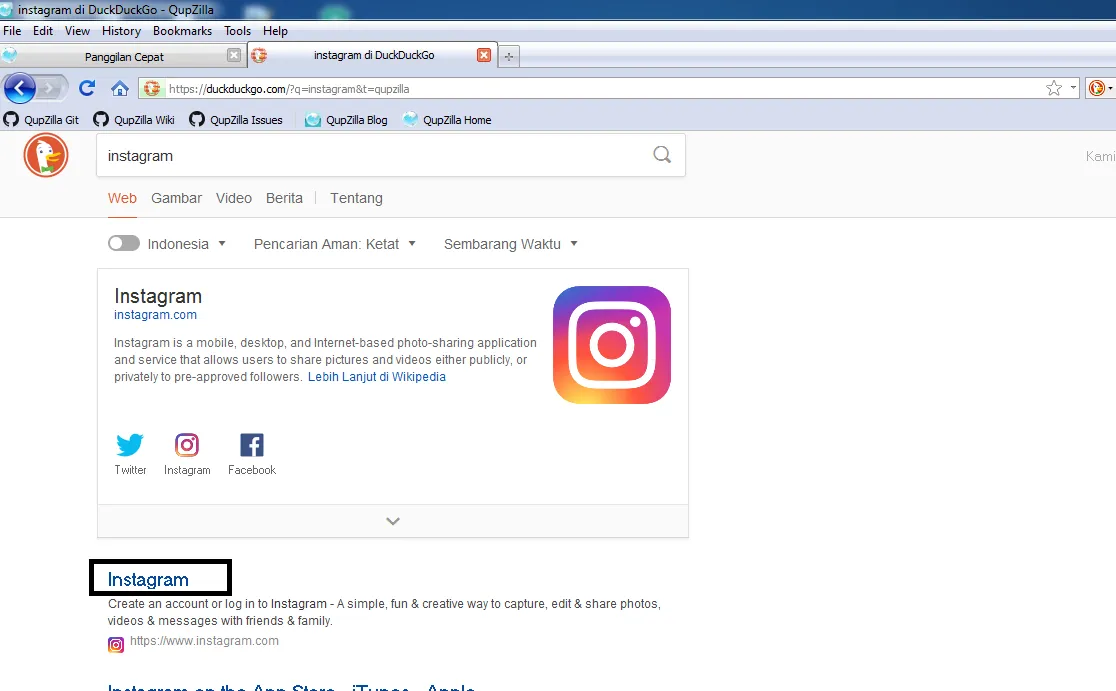This screenshot has height=691, width=1116.
Task: Click the Instagram favicon beside https://www.instagram.com
Action: [x=116, y=645]
